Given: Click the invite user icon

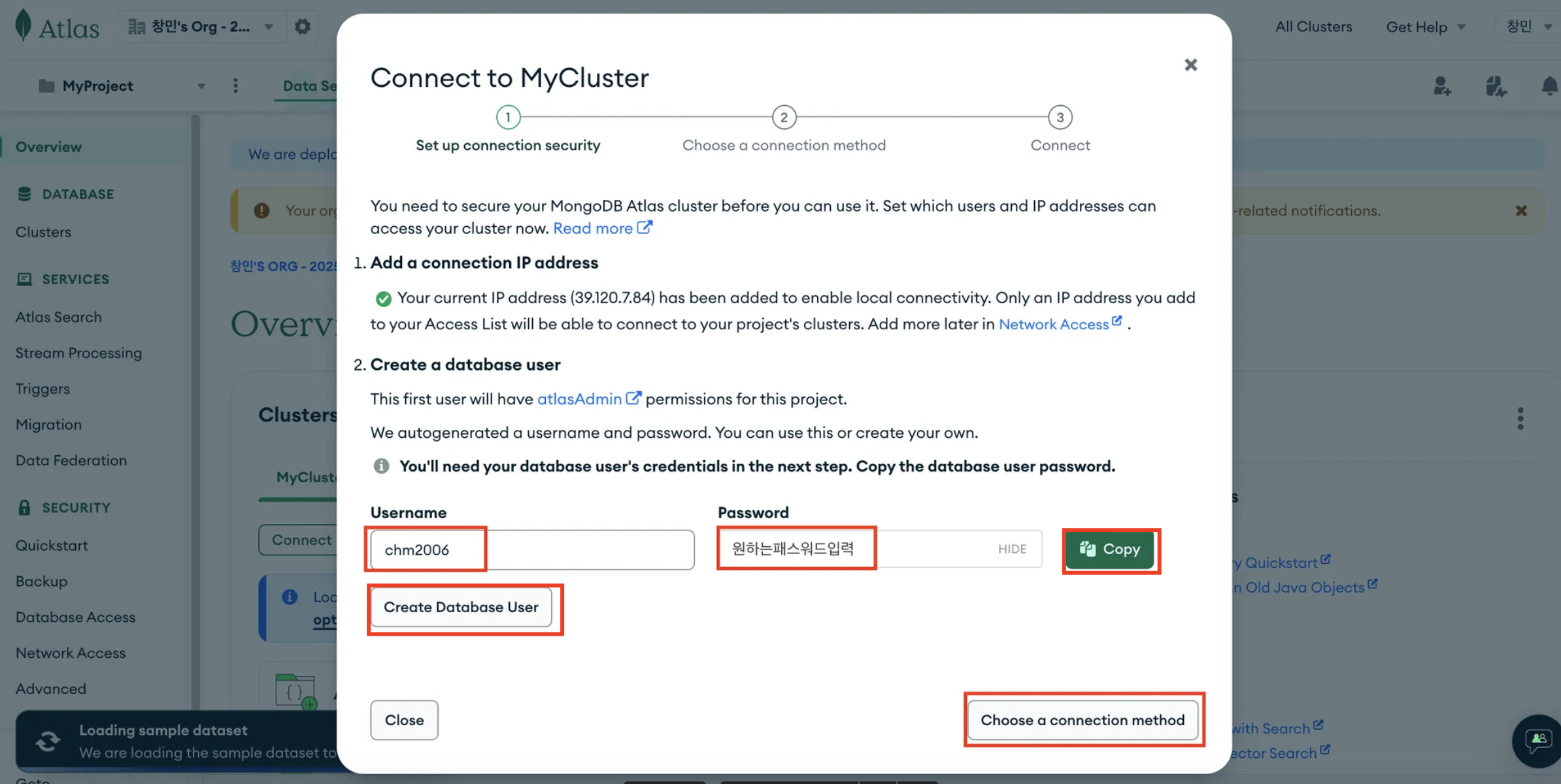Looking at the screenshot, I should click(1442, 86).
